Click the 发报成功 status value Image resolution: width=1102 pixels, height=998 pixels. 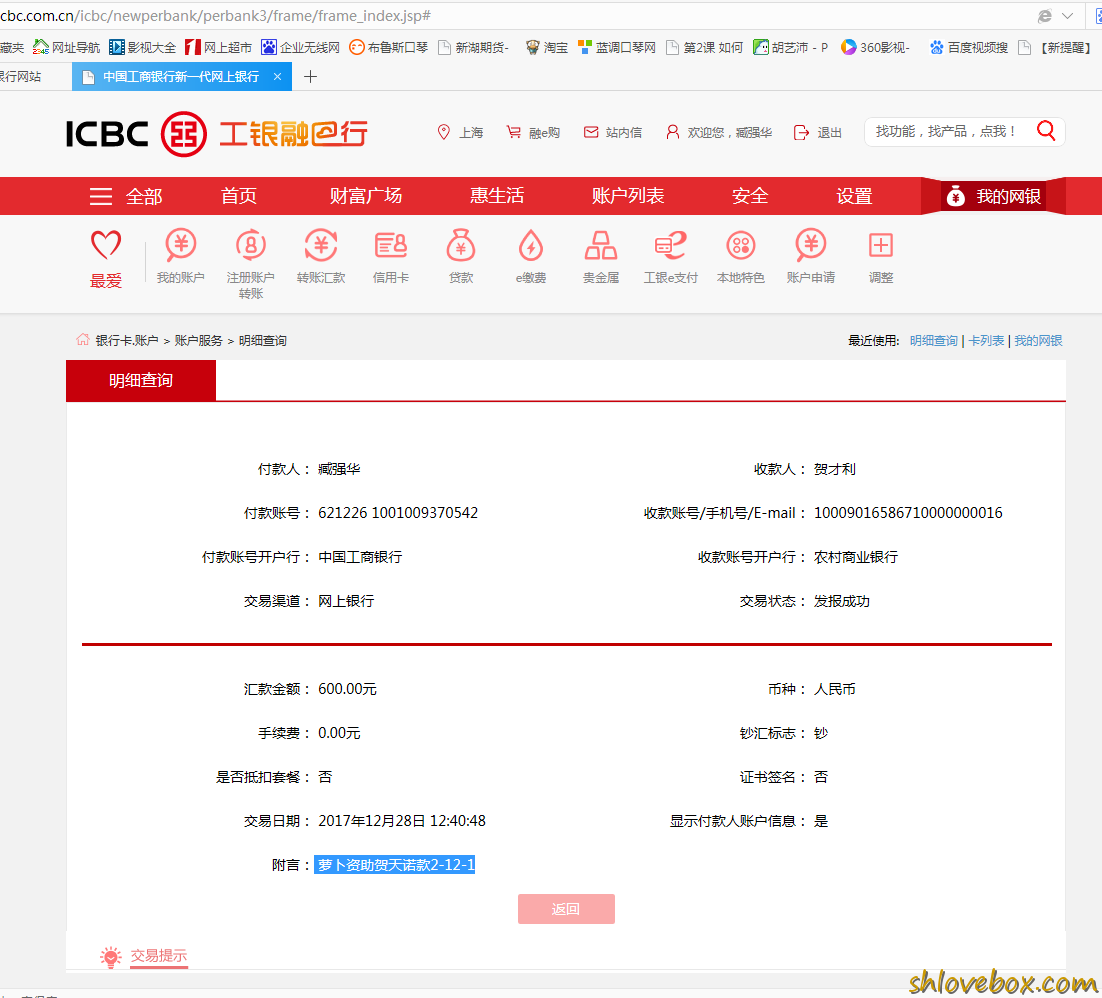point(842,601)
